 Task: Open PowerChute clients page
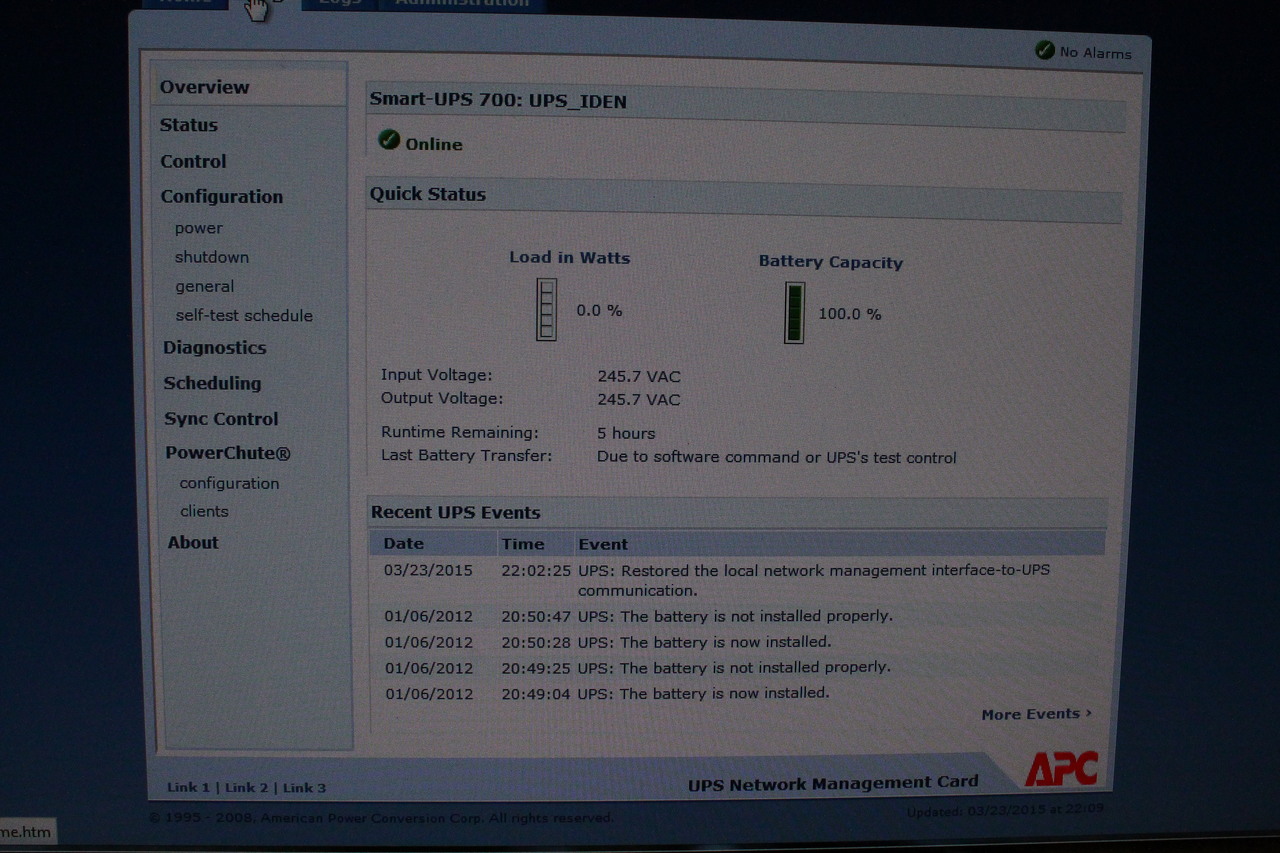pos(204,511)
